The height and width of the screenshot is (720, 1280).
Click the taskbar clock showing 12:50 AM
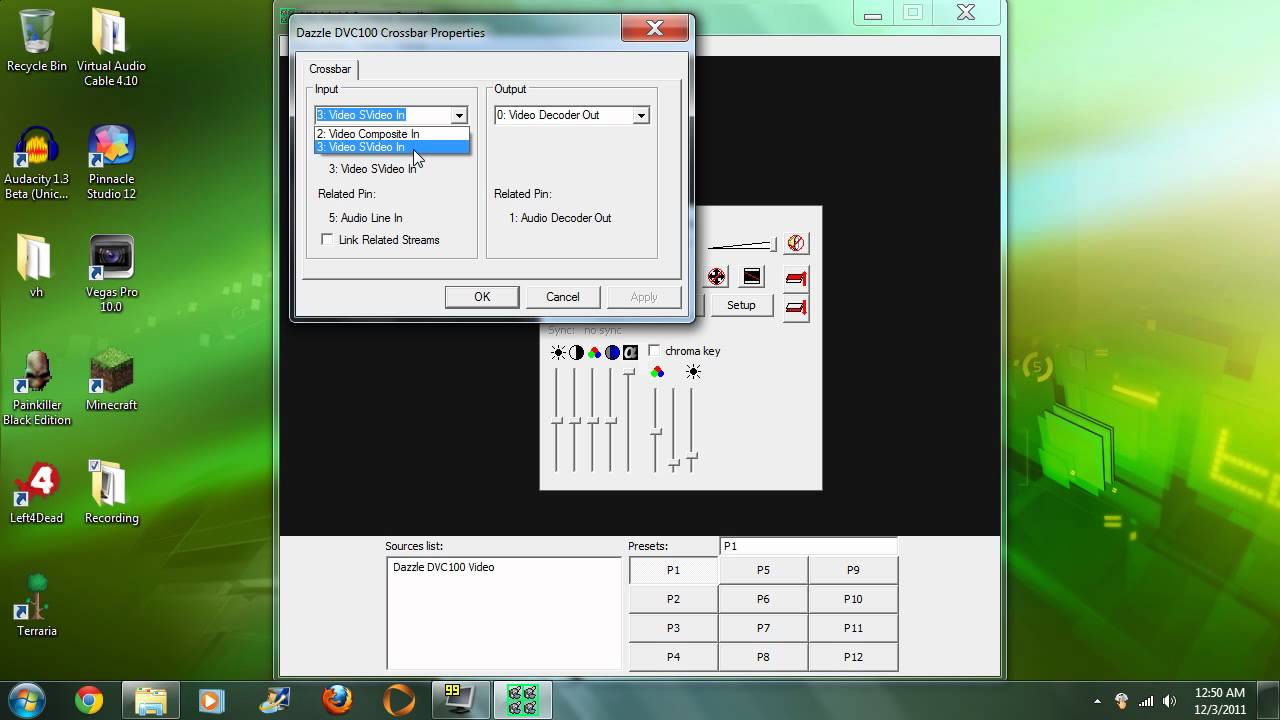(1220, 701)
